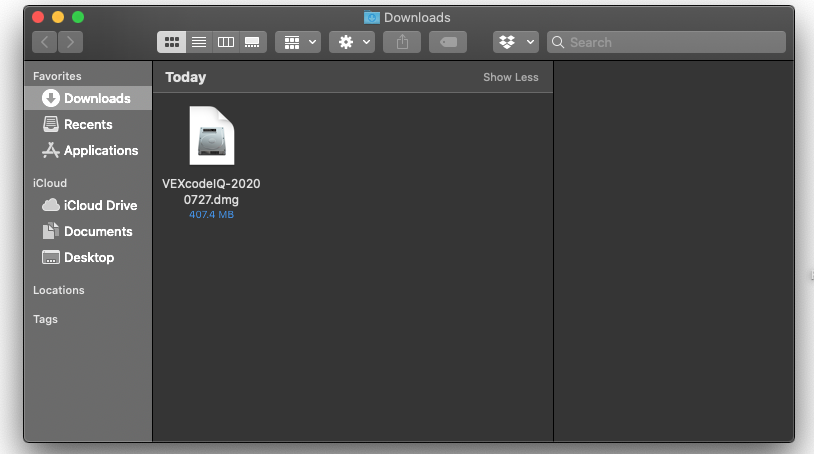
Task: Open Recents in the sidebar
Action: (88, 125)
